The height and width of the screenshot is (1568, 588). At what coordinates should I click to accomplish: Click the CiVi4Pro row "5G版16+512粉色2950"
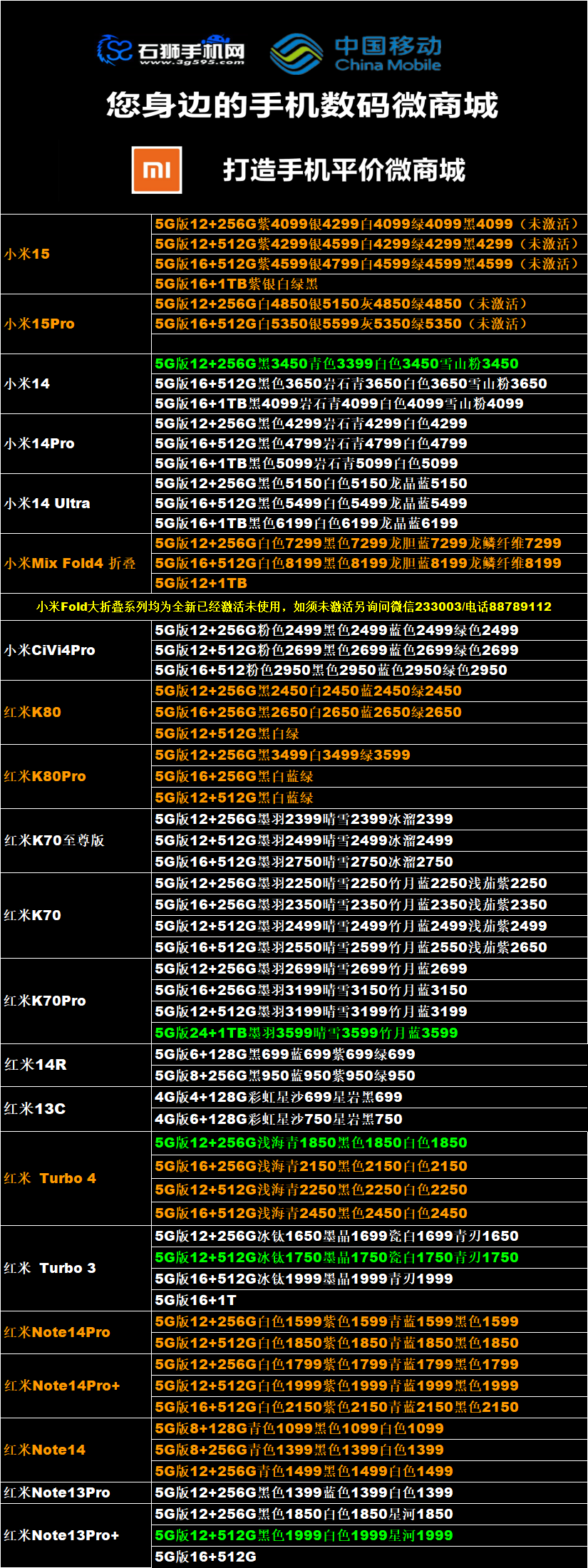pos(369,670)
